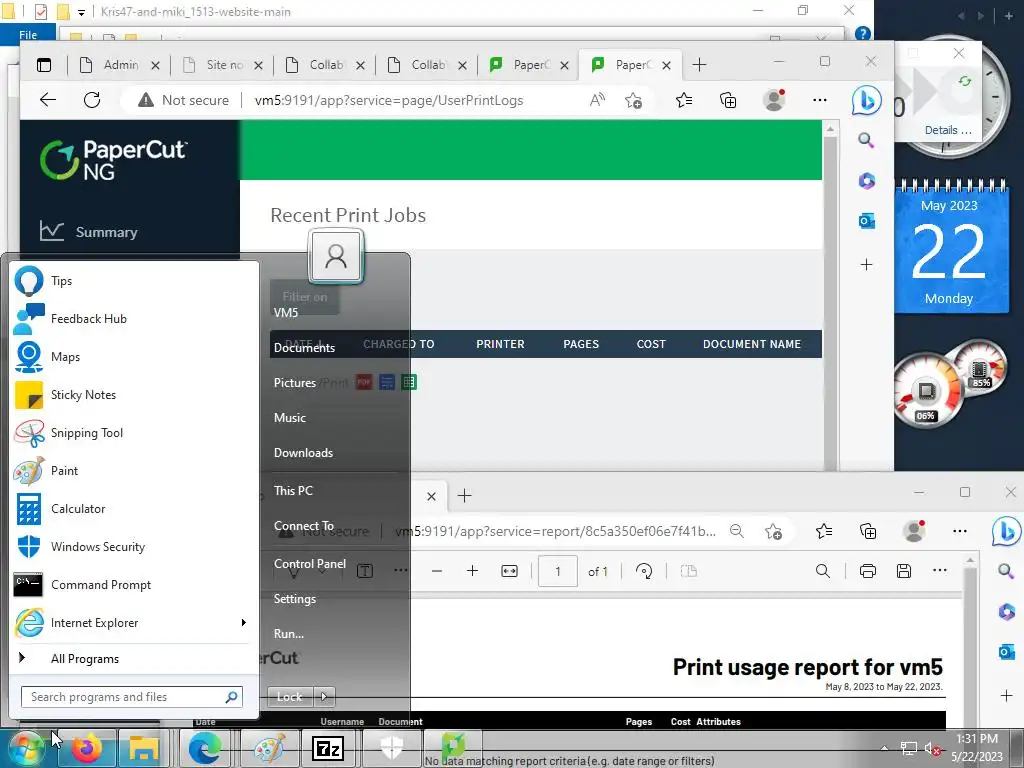Click the user account picture
Viewport: 1024px width, 768px height.
click(336, 255)
